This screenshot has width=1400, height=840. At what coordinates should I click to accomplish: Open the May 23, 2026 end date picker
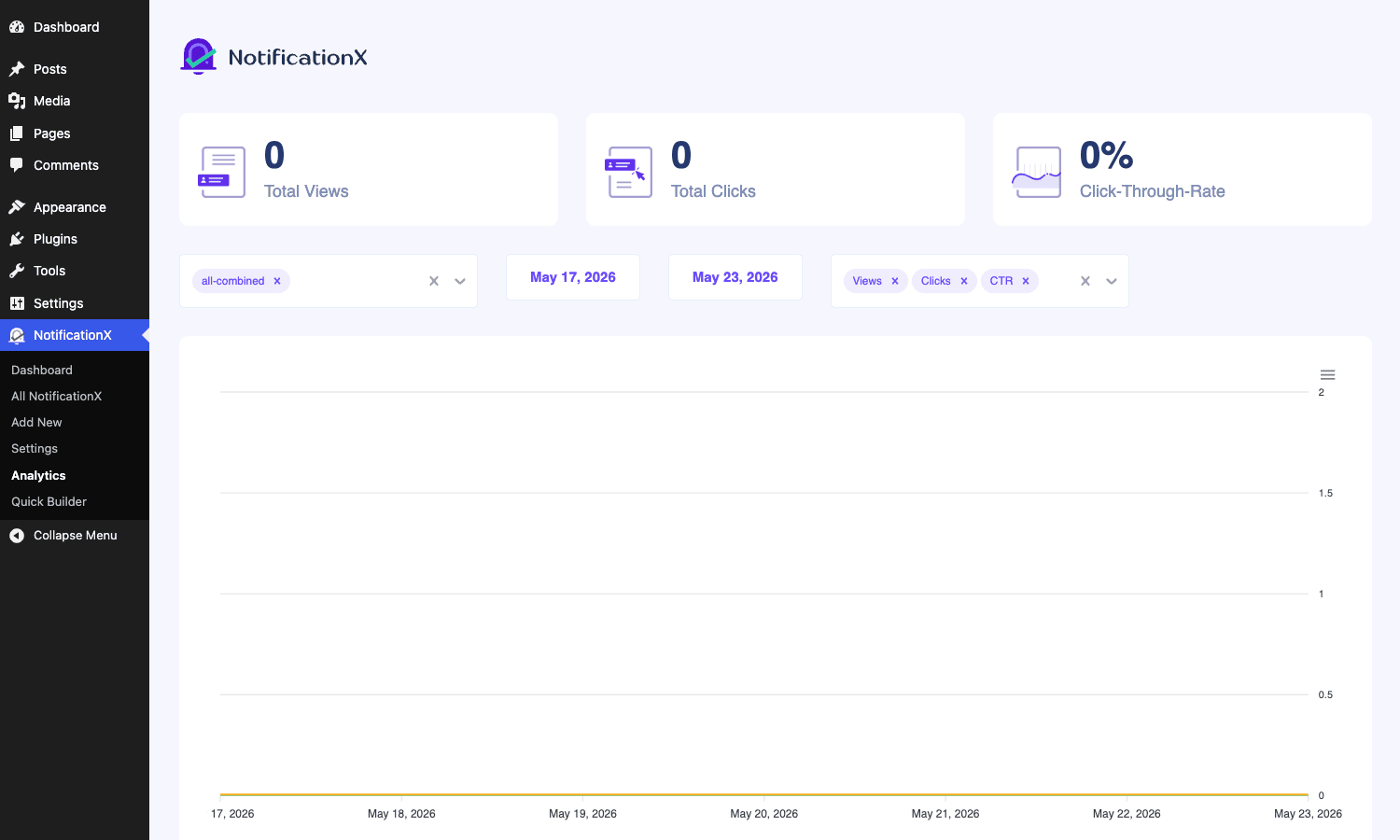pyautogui.click(x=735, y=277)
